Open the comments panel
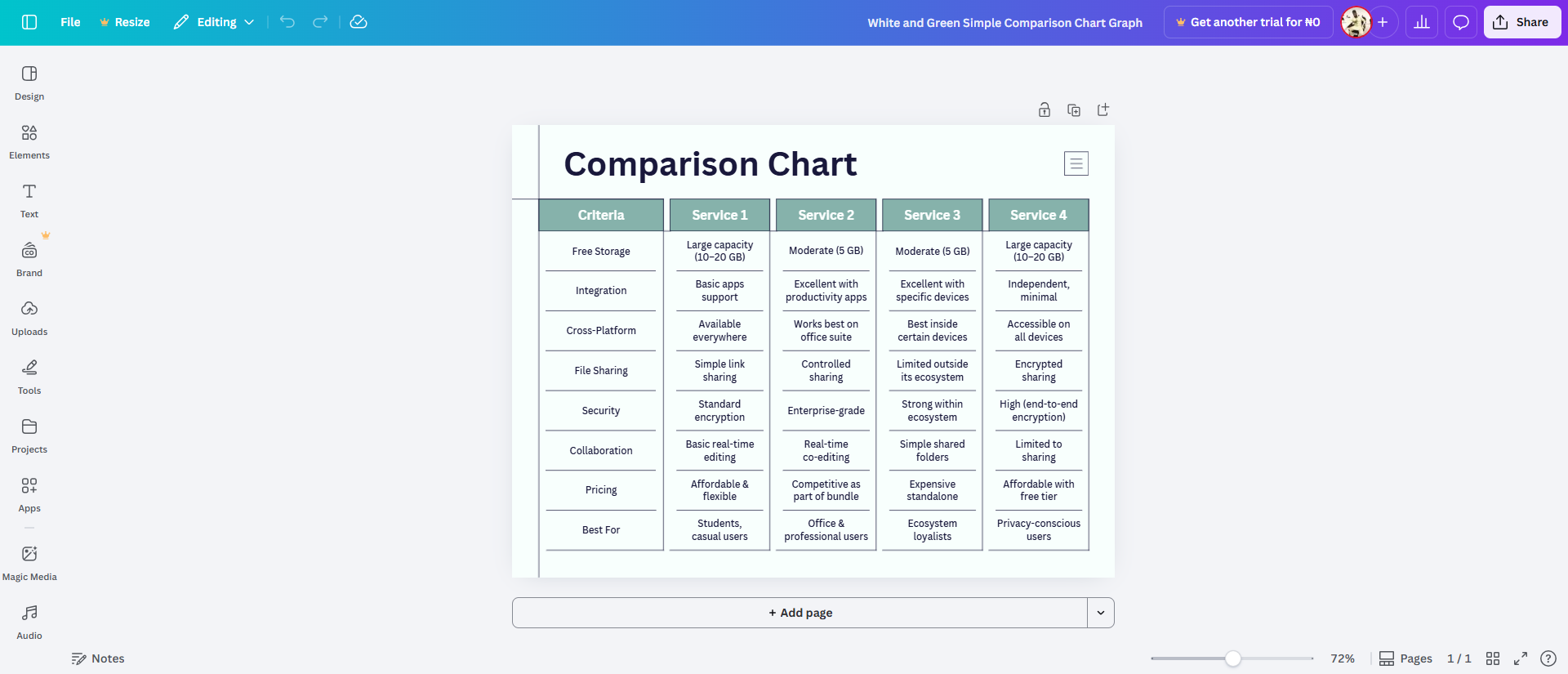Screen dimensions: 1568x674 tap(1461, 22)
